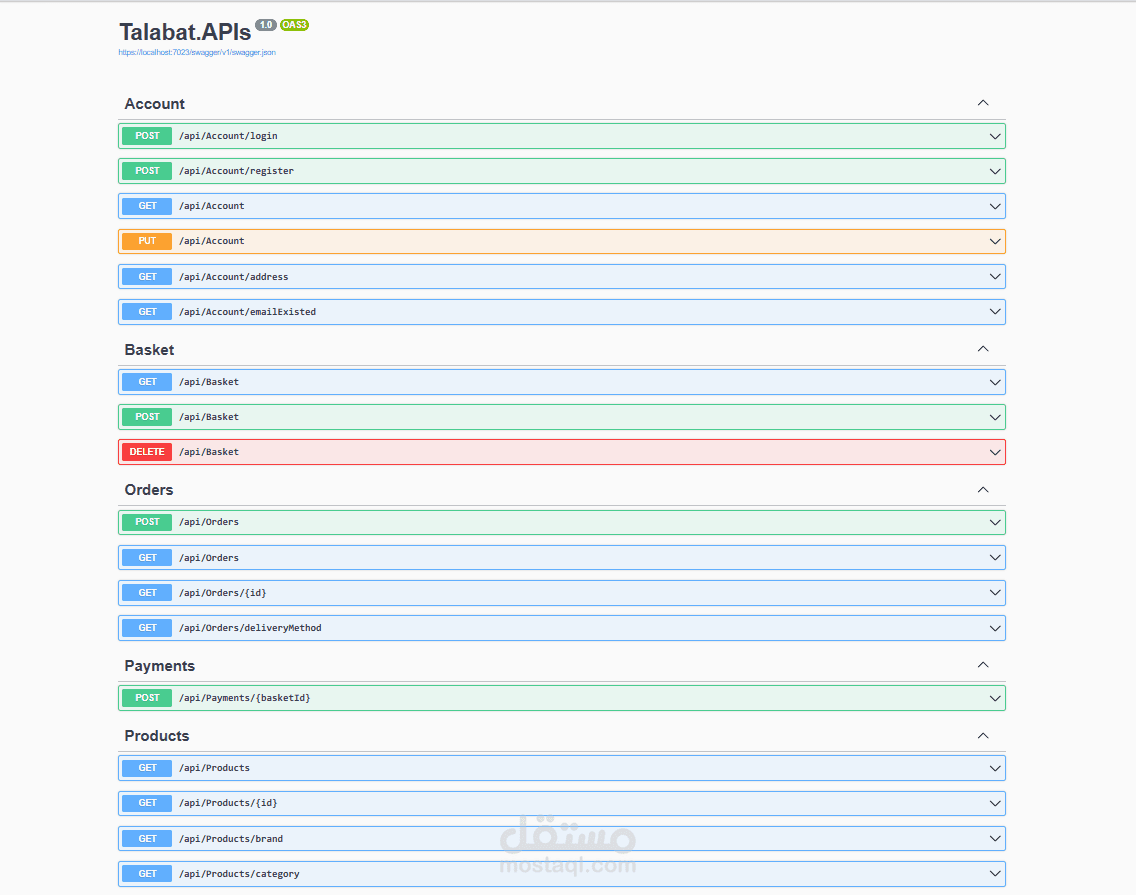Viewport: 1136px width, 895px height.
Task: Open the swagger.json link under the title
Action: (197, 52)
